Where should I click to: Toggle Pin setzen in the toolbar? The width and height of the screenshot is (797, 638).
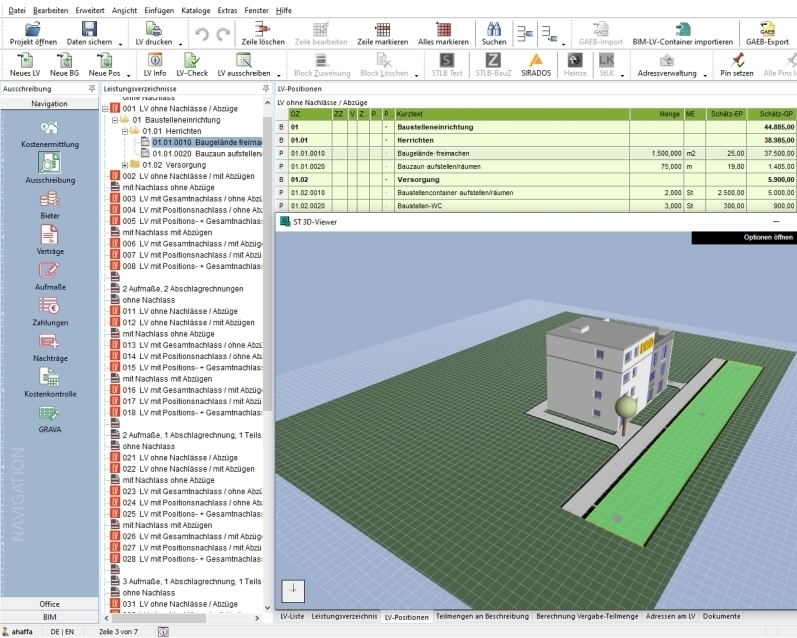click(x=737, y=60)
